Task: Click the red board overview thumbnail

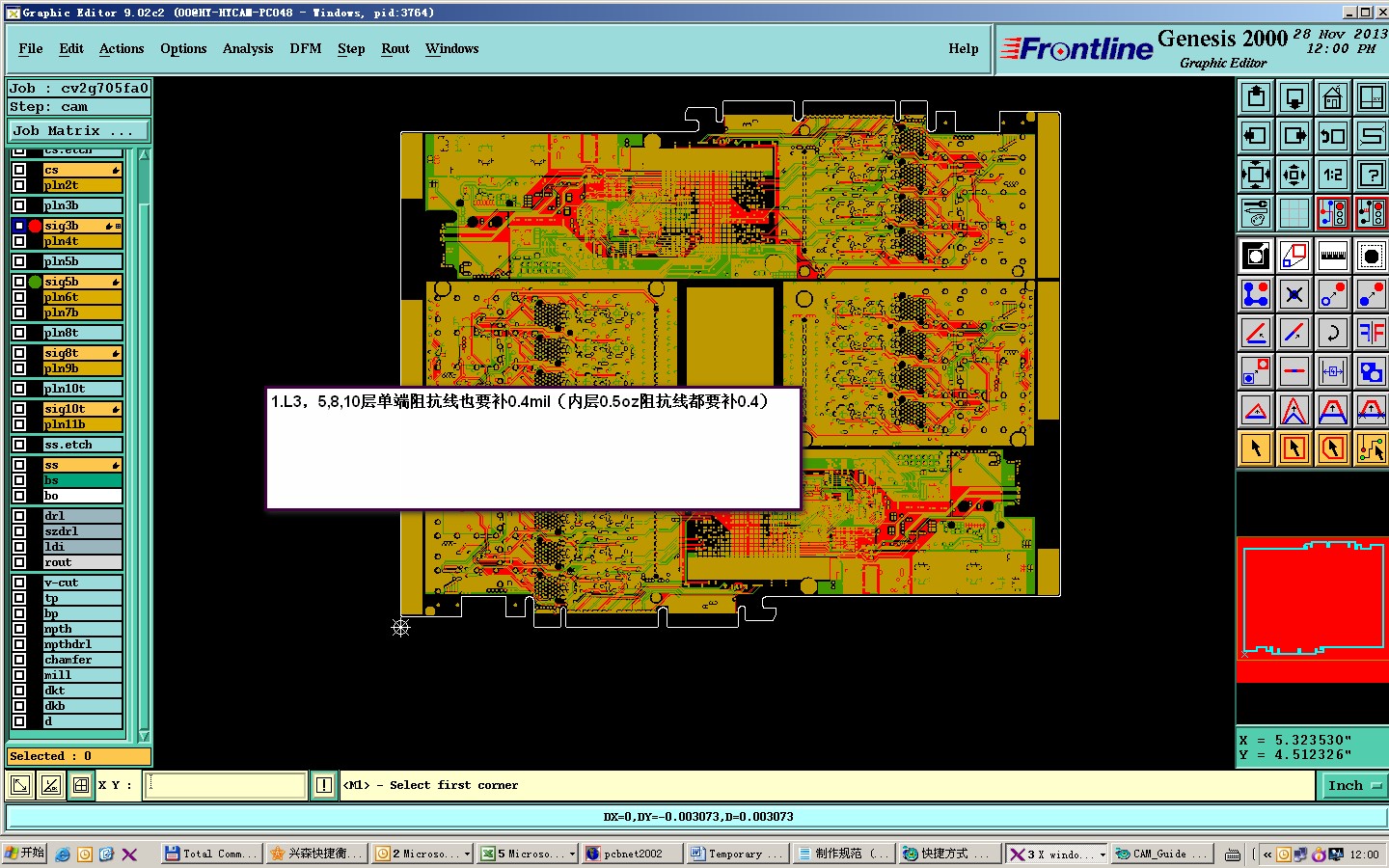Action: click(x=1312, y=610)
